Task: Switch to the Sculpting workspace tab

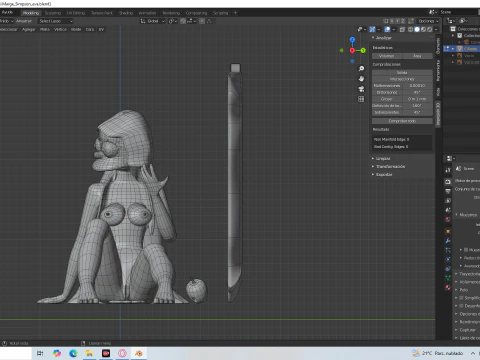Action: [53, 13]
